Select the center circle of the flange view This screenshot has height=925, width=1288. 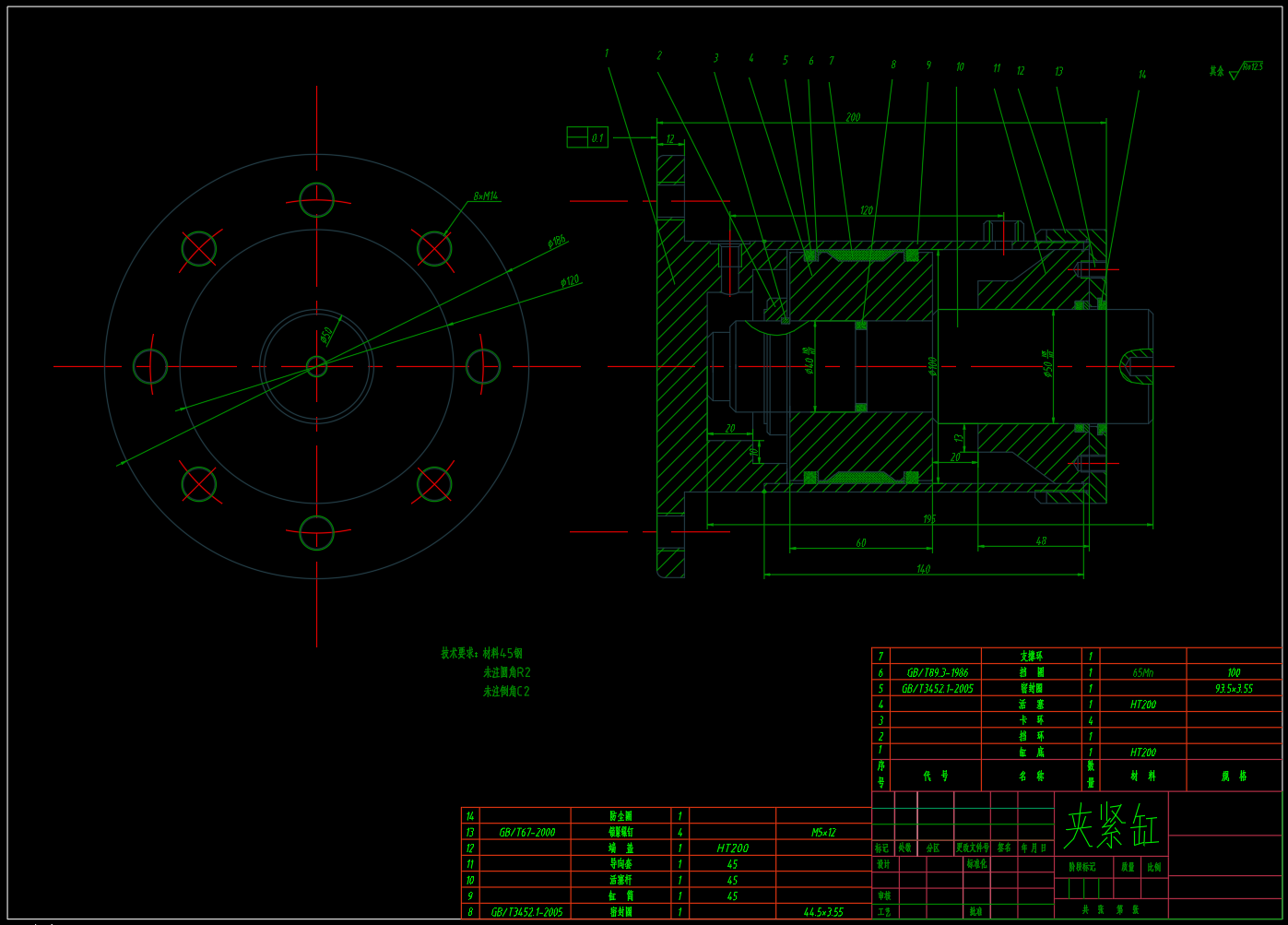click(316, 366)
